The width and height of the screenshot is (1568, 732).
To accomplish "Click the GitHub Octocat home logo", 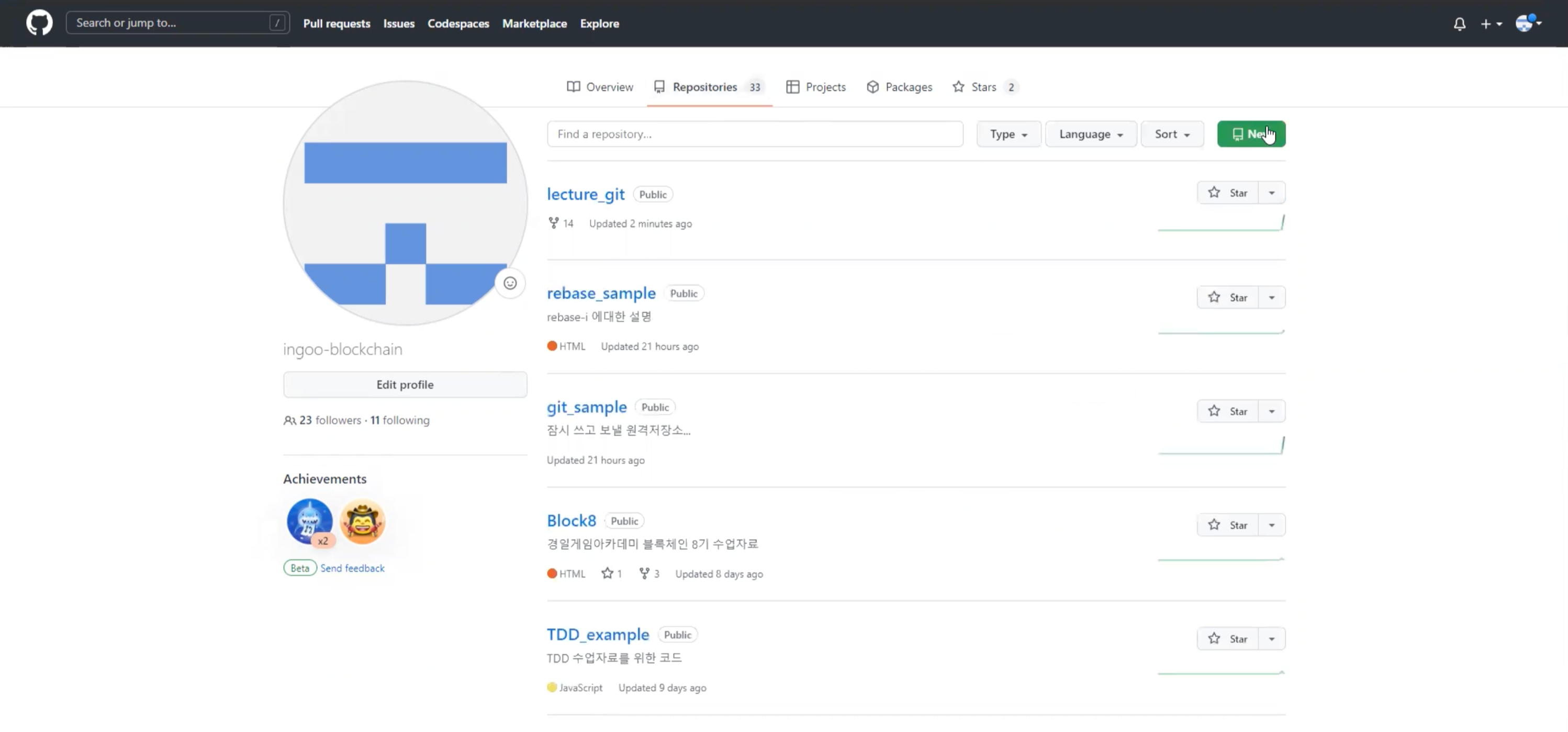I will (x=39, y=23).
